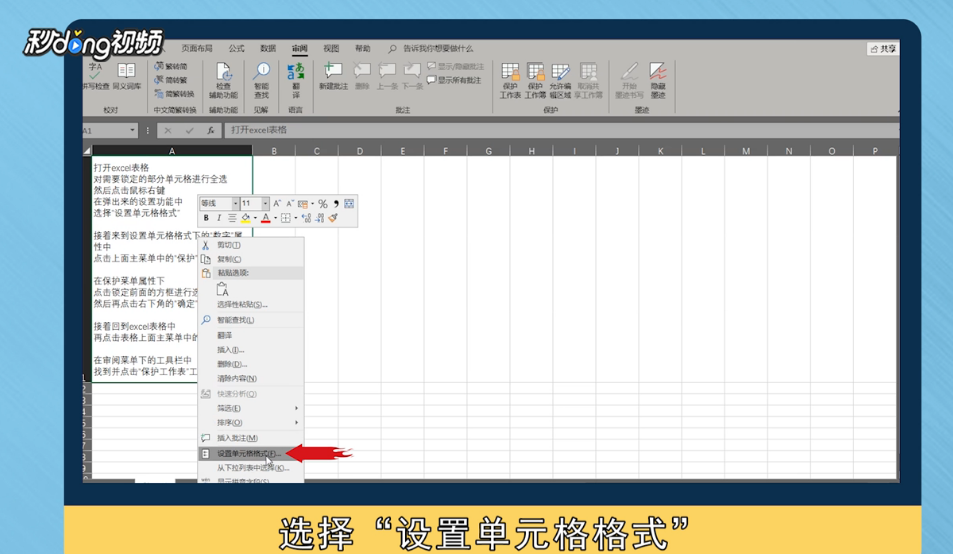
Task: Switch to 数据 ribbon tab
Action: click(268, 48)
